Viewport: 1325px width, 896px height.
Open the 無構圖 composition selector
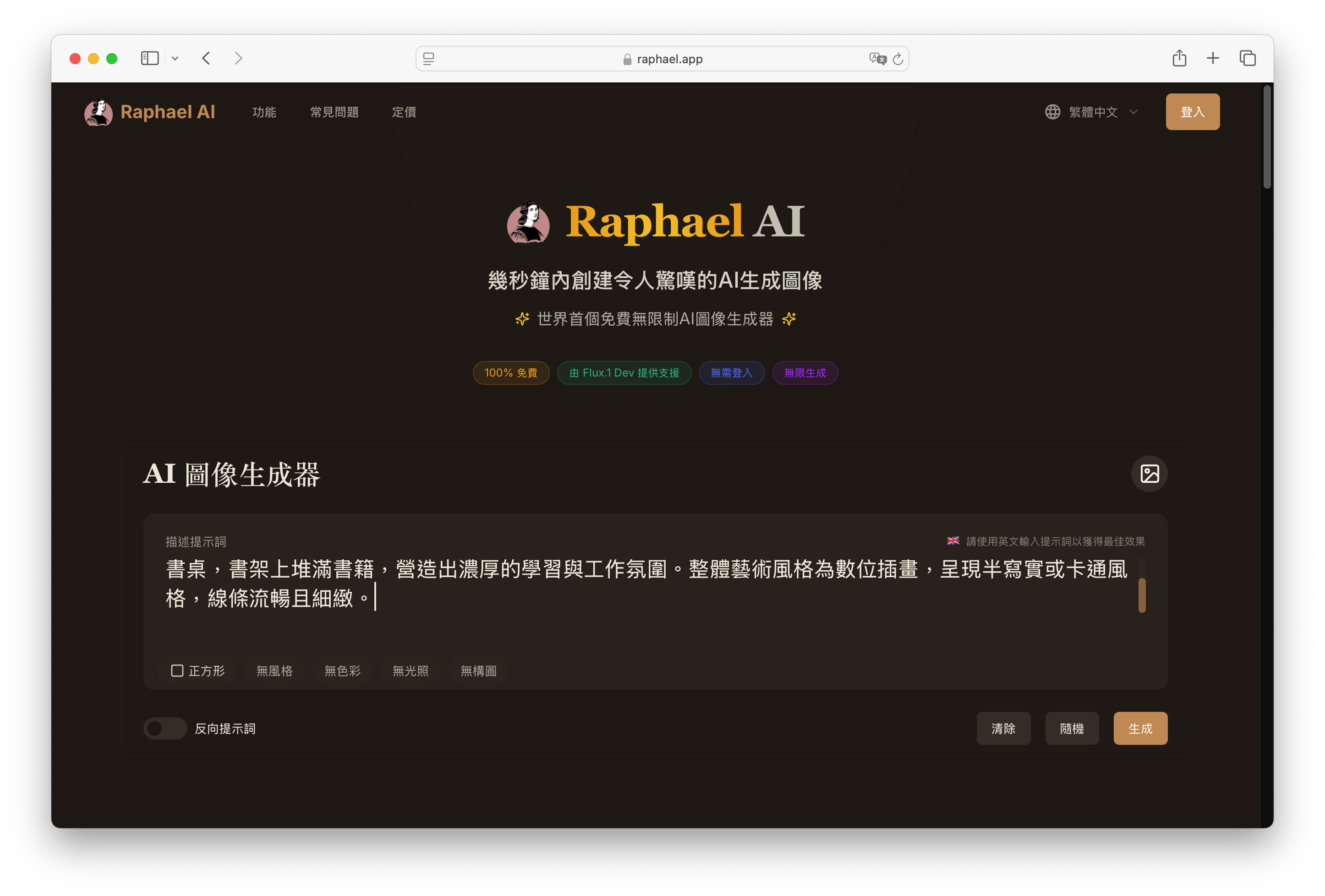(478, 671)
